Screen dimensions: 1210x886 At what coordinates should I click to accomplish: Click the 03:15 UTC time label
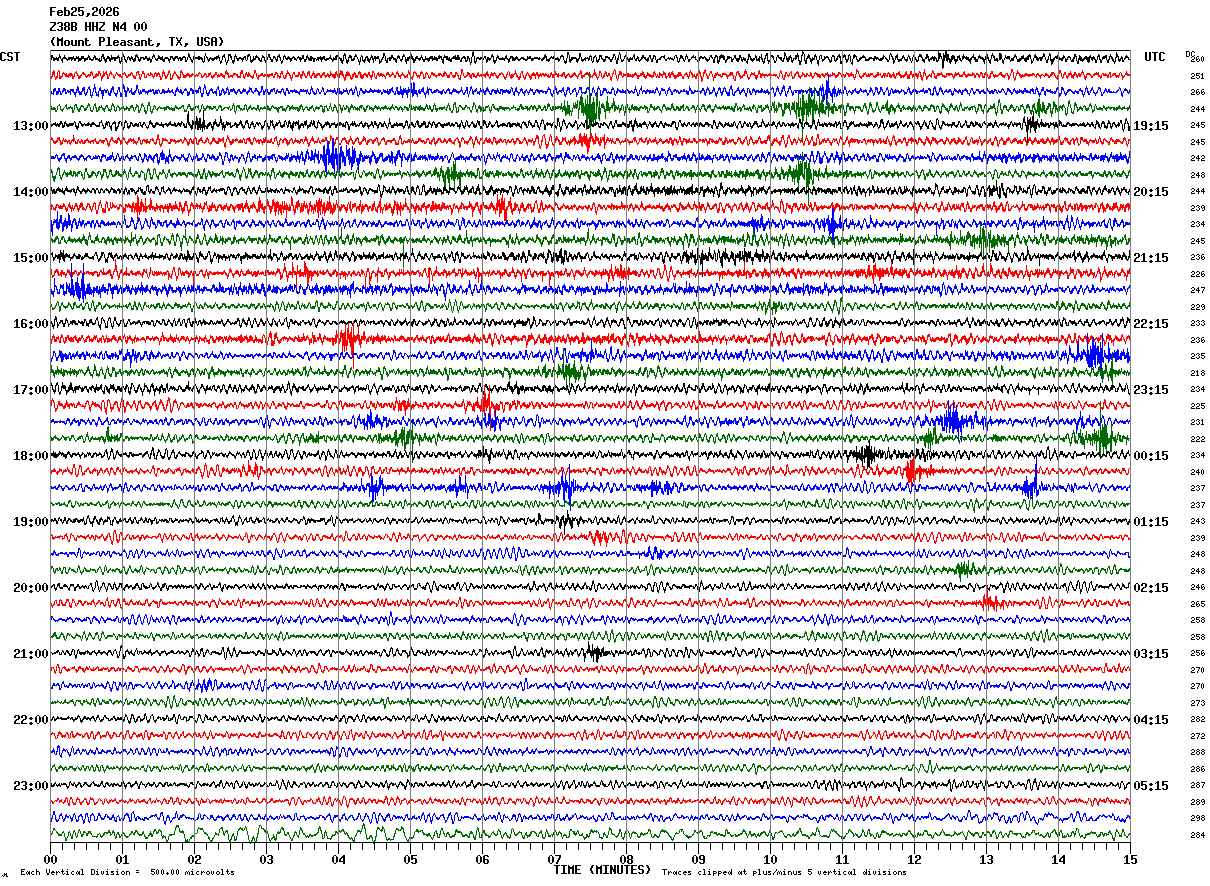[1151, 654]
